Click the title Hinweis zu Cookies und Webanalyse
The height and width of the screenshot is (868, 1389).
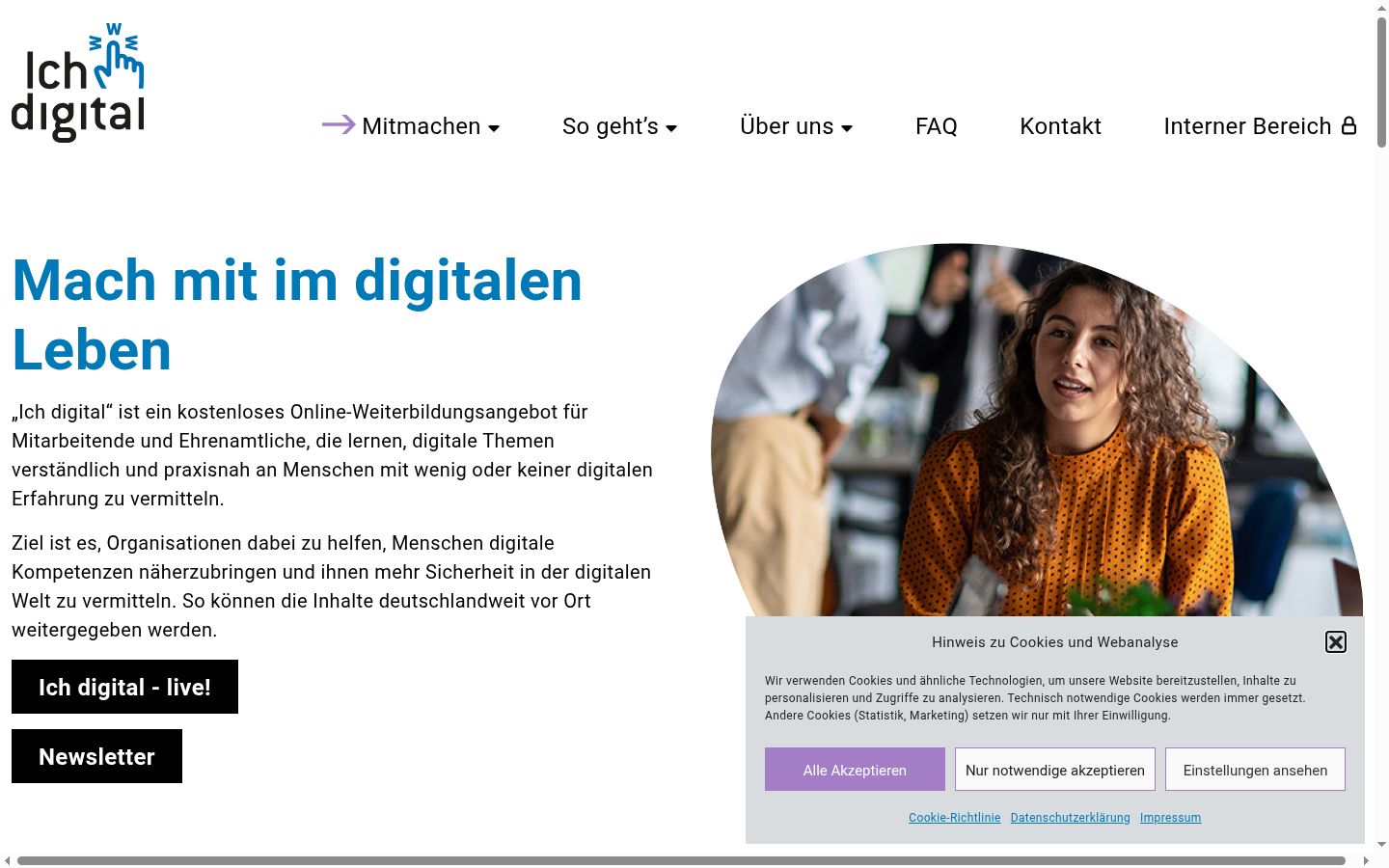point(1054,642)
